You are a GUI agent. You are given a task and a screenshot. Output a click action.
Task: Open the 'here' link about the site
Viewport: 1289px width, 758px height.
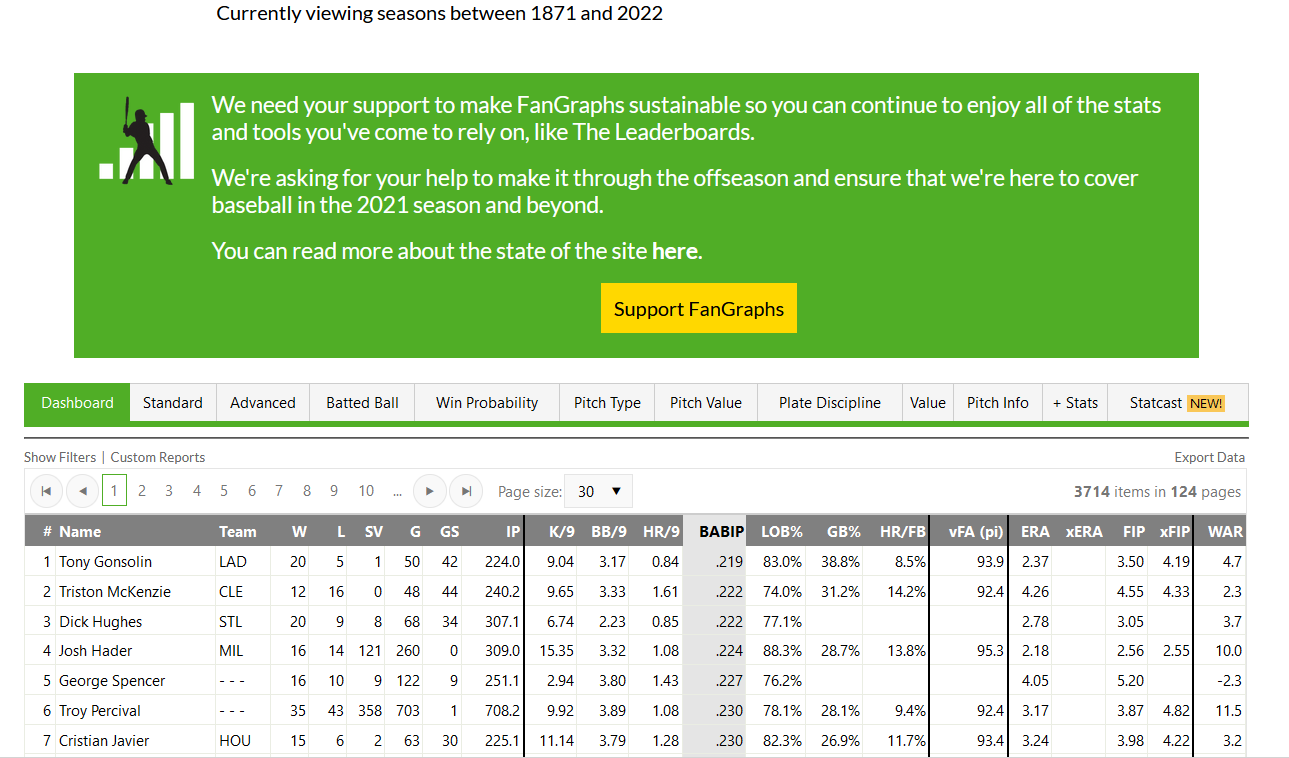coord(674,251)
